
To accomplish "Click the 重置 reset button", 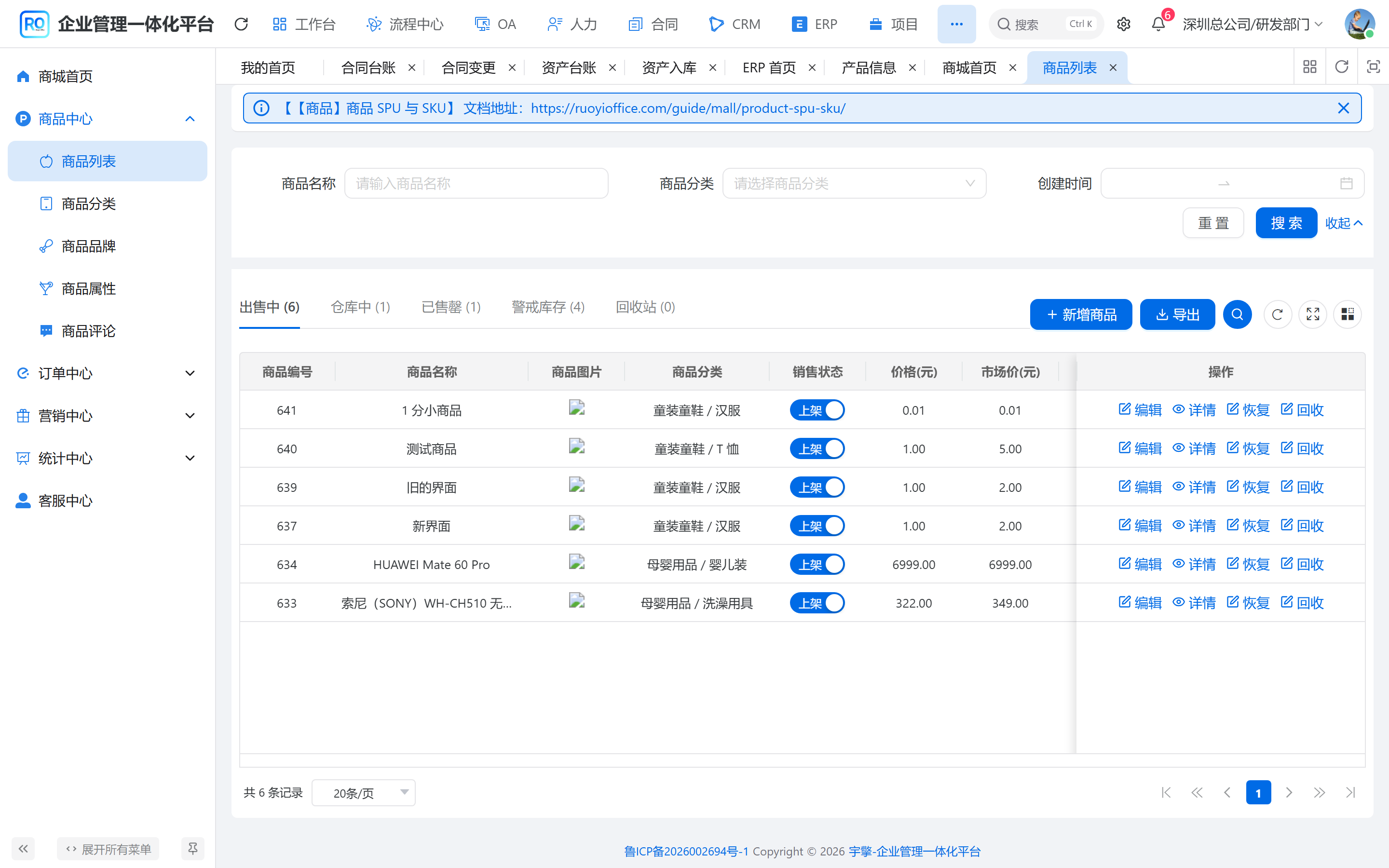I will coord(1213,223).
